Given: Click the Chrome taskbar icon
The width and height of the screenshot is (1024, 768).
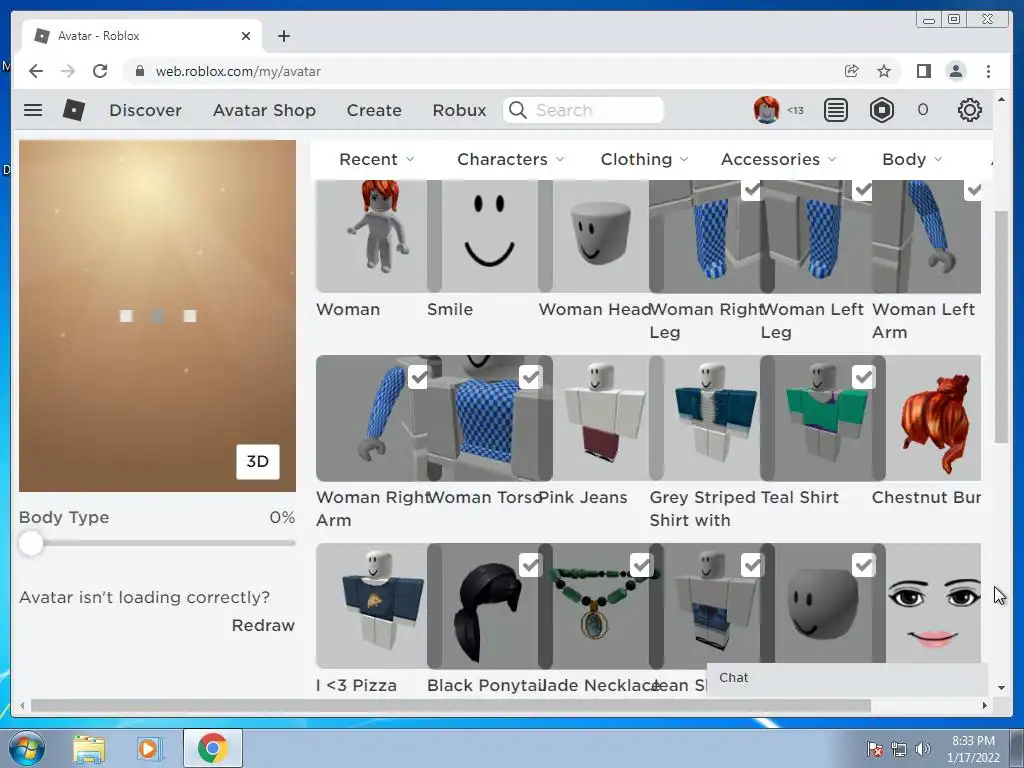Looking at the screenshot, I should click(212, 748).
